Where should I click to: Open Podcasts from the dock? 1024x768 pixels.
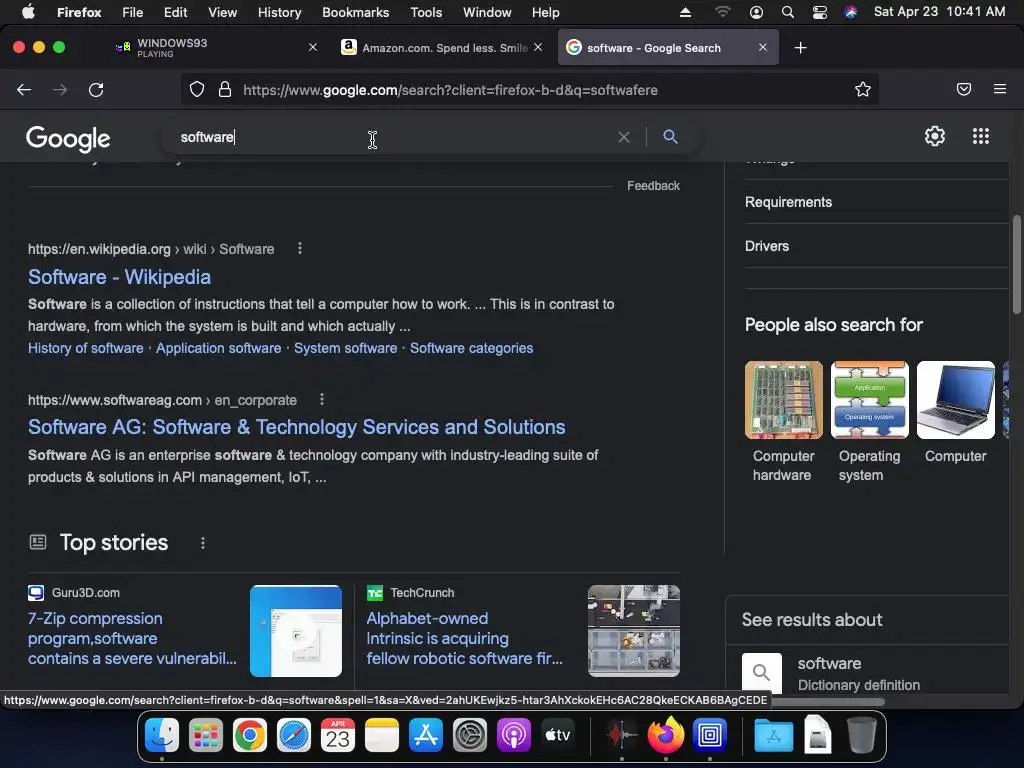coord(514,735)
